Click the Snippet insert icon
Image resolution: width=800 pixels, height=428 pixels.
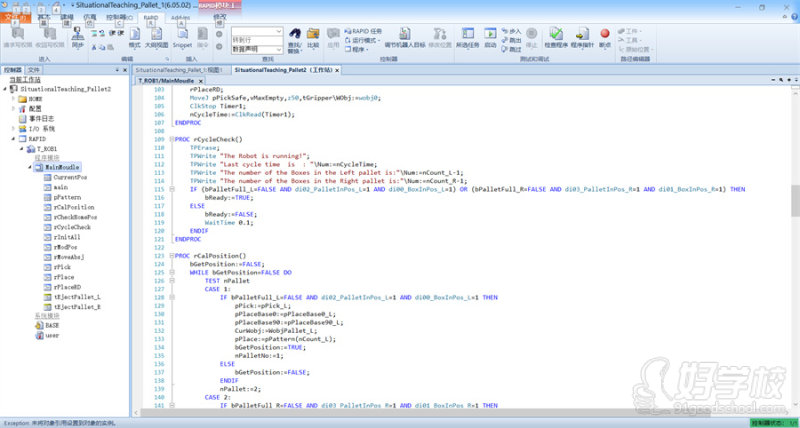pyautogui.click(x=182, y=36)
